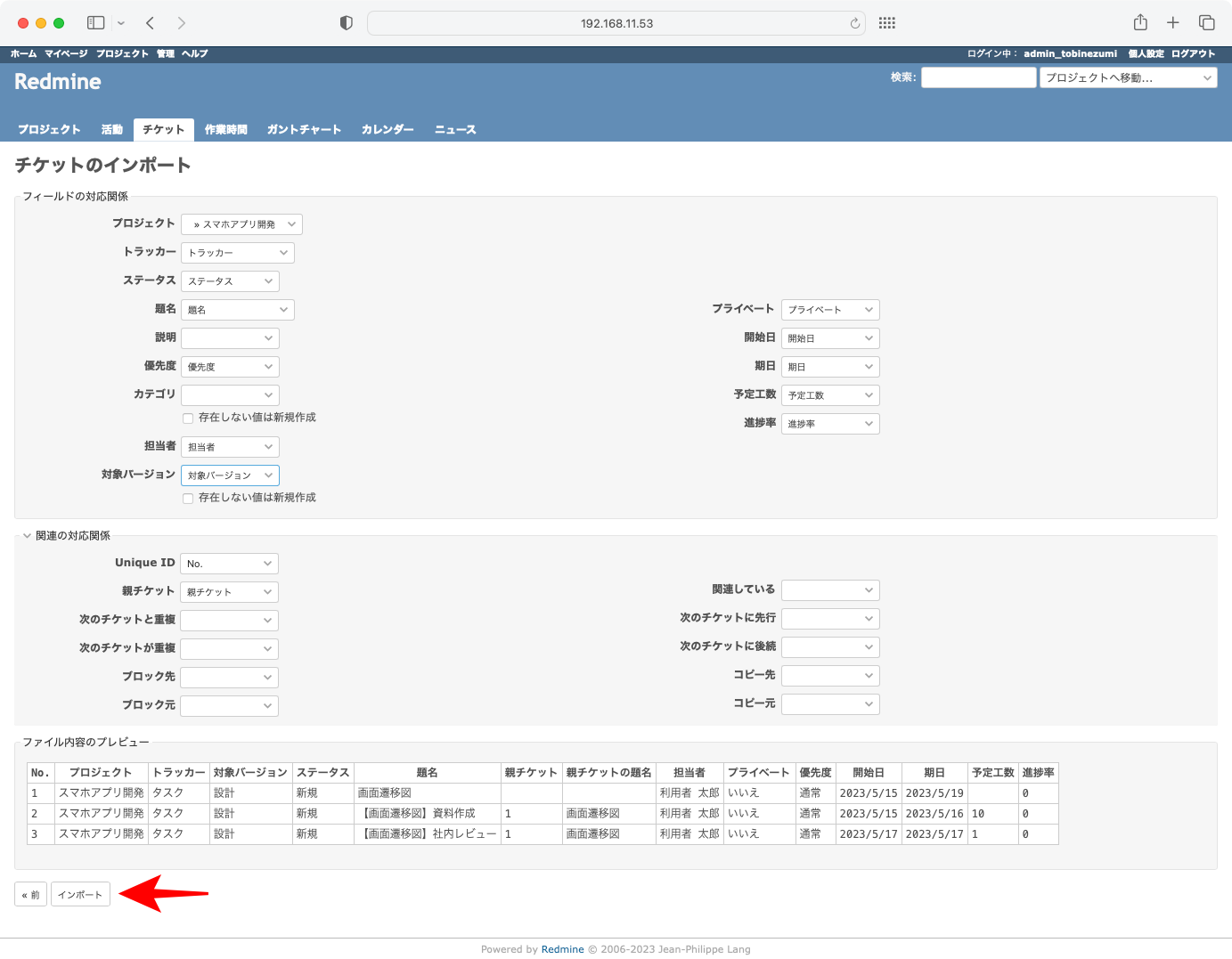This screenshot has width=1232, height=959.
Task: Click the Share icon in Safari toolbar
Action: pyautogui.click(x=1141, y=22)
